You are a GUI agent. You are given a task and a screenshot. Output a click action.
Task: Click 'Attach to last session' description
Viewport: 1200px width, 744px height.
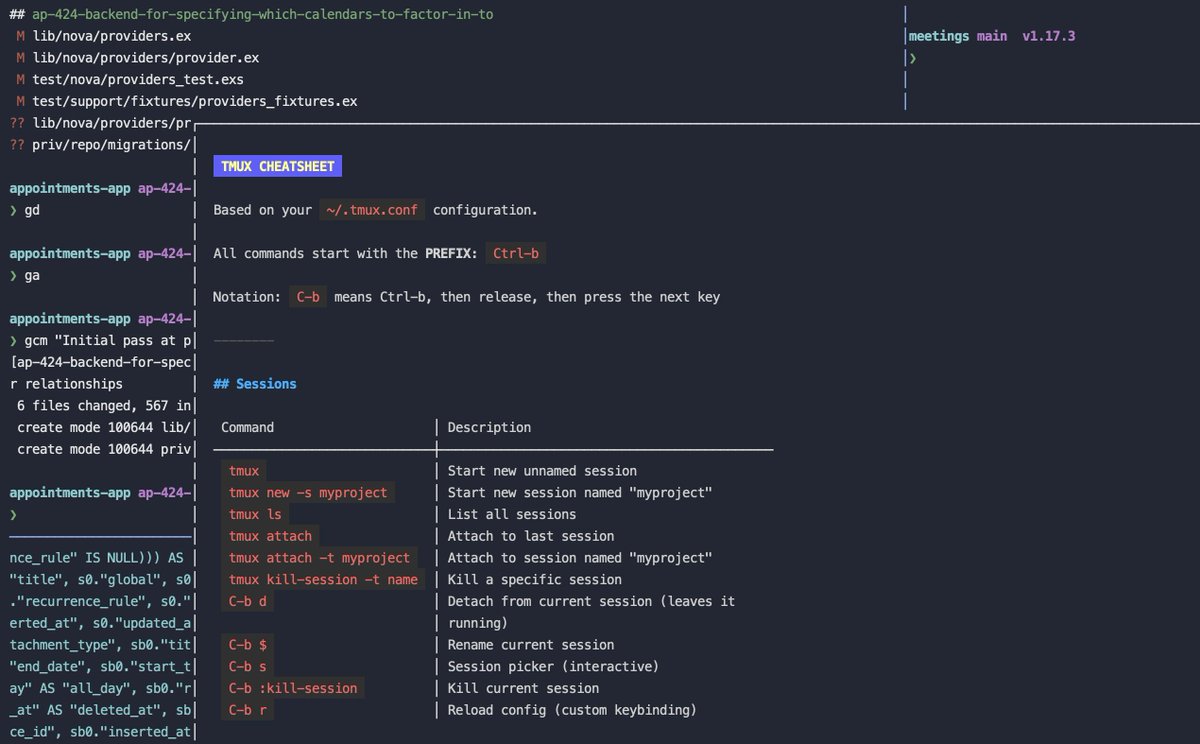pyautogui.click(x=531, y=536)
